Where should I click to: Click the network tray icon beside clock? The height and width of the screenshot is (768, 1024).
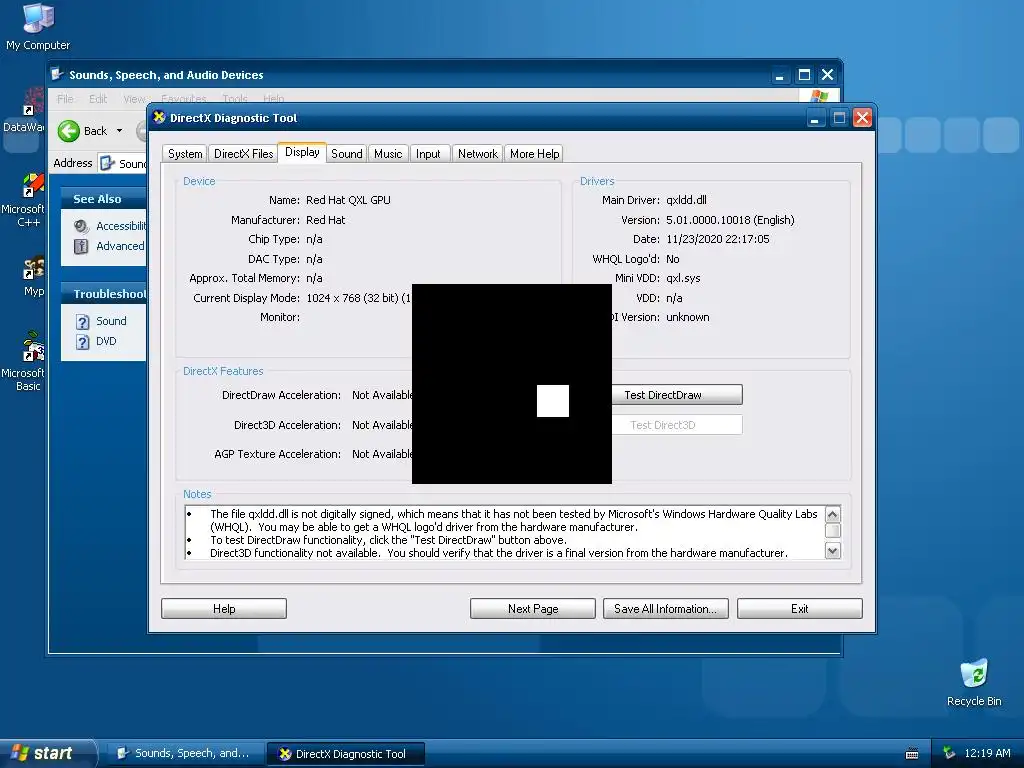coord(950,753)
